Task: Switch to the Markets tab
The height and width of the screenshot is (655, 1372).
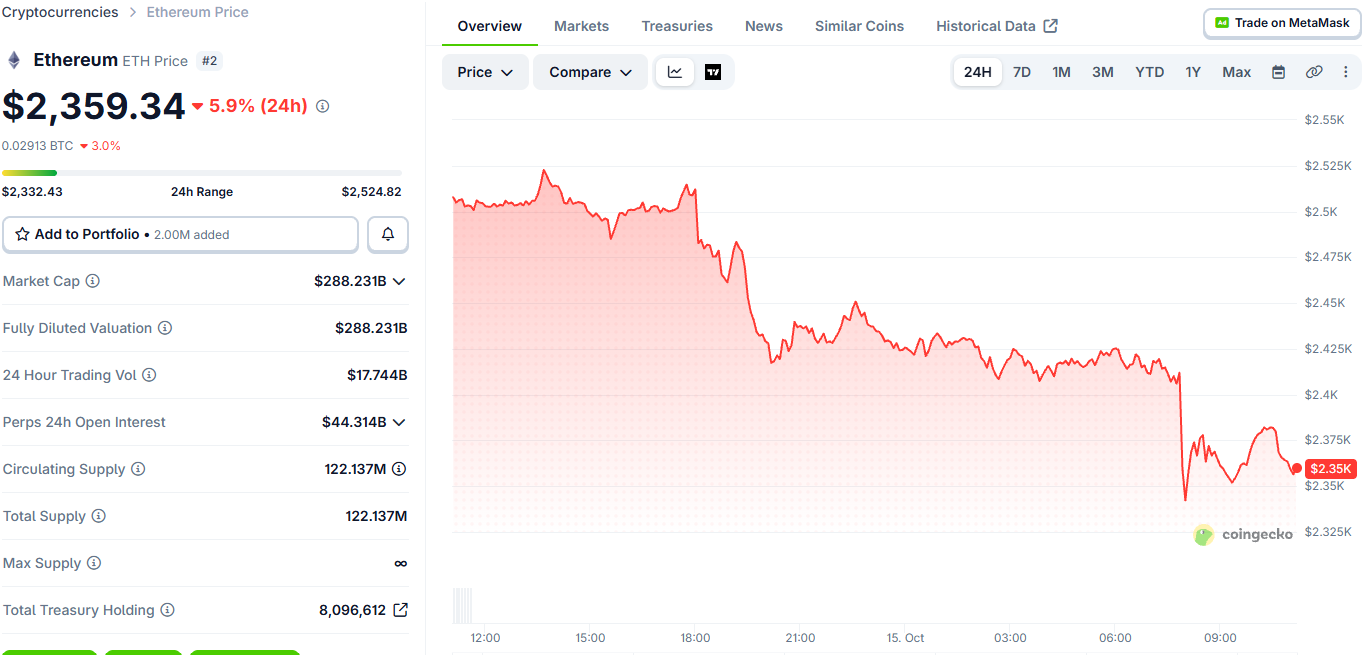Action: [582, 26]
